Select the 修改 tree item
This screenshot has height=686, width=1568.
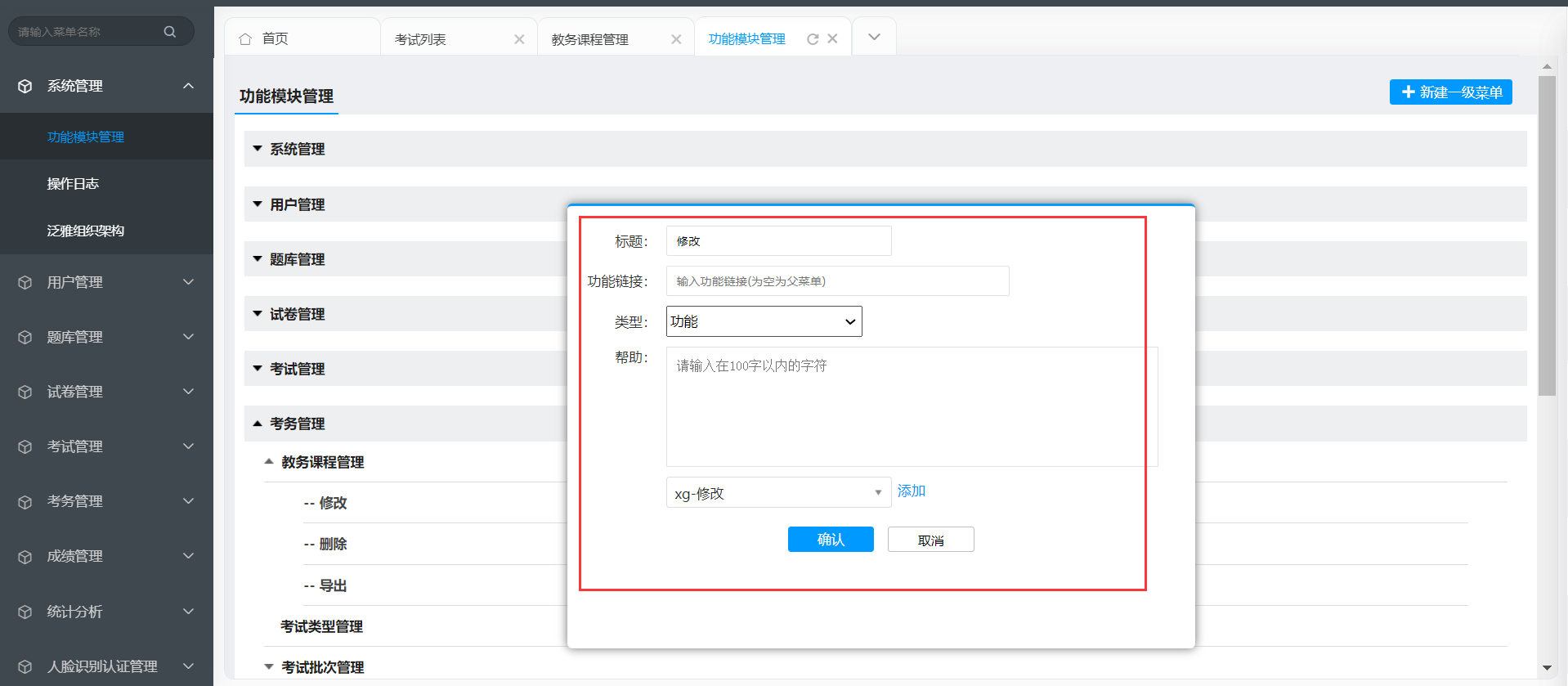(333, 503)
